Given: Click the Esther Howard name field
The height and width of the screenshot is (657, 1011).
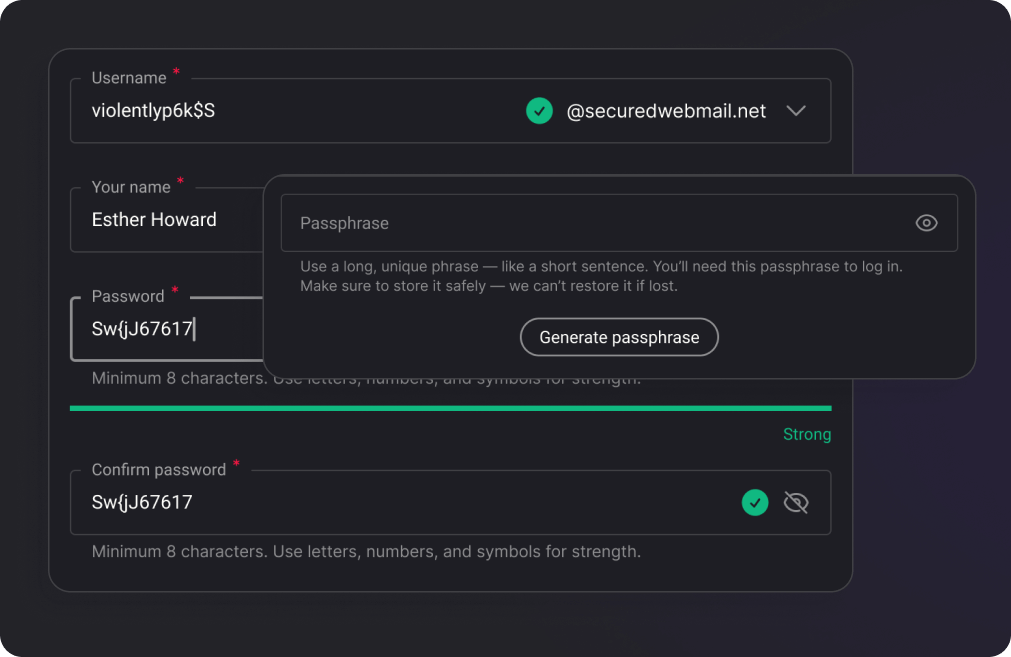Looking at the screenshot, I should (x=155, y=220).
